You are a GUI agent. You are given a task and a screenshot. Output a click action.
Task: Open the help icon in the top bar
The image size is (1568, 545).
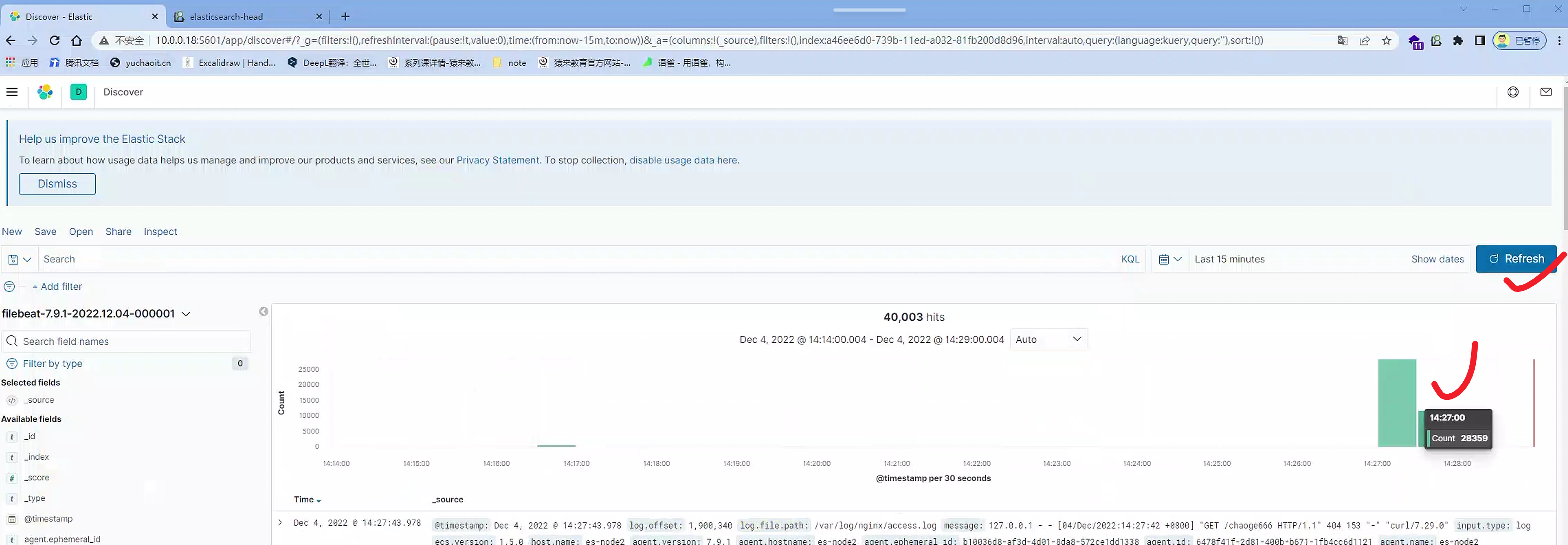[x=1513, y=92]
